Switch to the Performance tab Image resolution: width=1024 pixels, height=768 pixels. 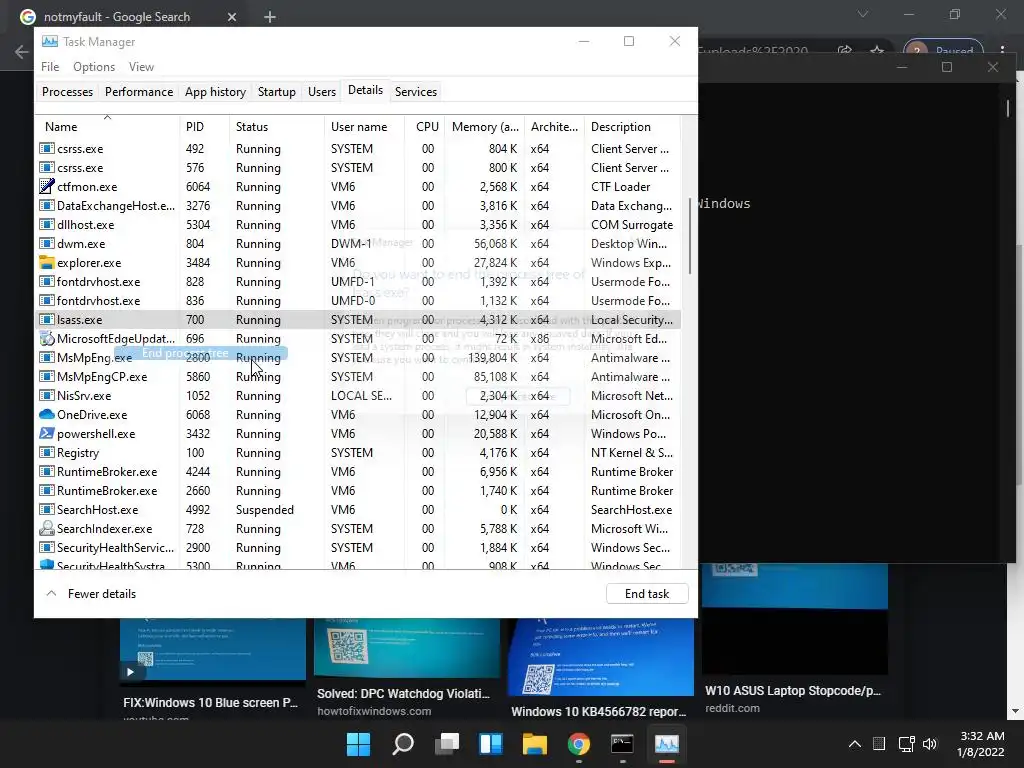139,91
